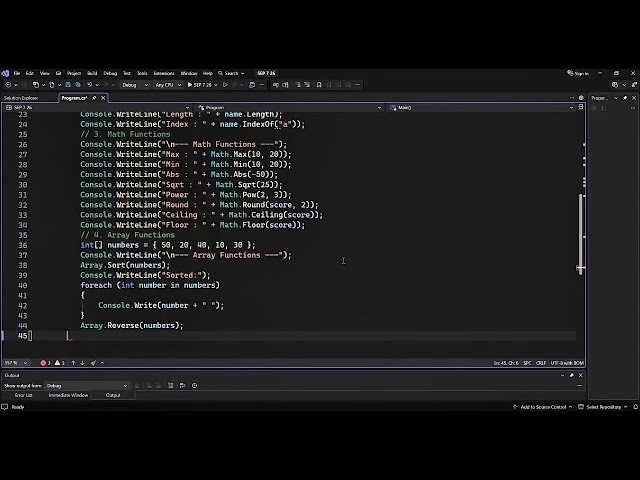Click on 'Array.Reverse(numbers);' code line
This screenshot has height=480, width=640.
(132, 326)
